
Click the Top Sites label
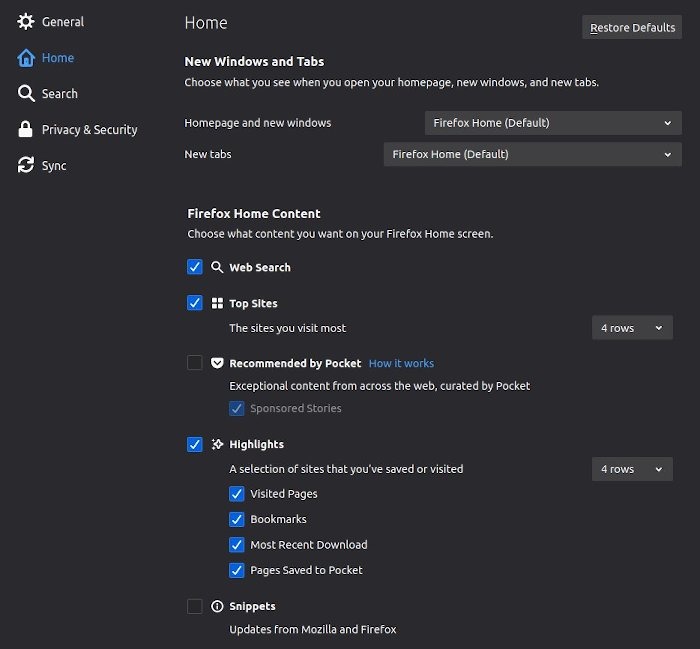coord(253,304)
